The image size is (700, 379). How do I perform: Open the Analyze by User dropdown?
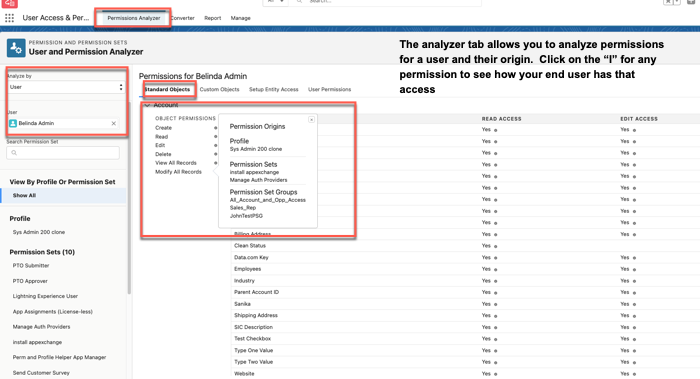click(x=65, y=87)
